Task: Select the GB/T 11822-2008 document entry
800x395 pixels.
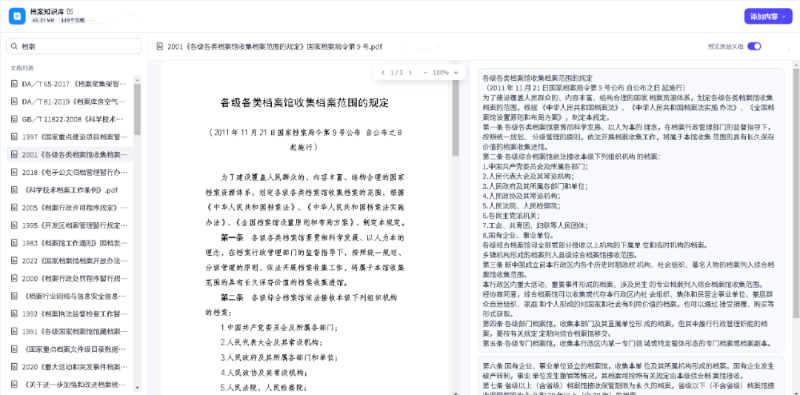Action: pos(69,119)
